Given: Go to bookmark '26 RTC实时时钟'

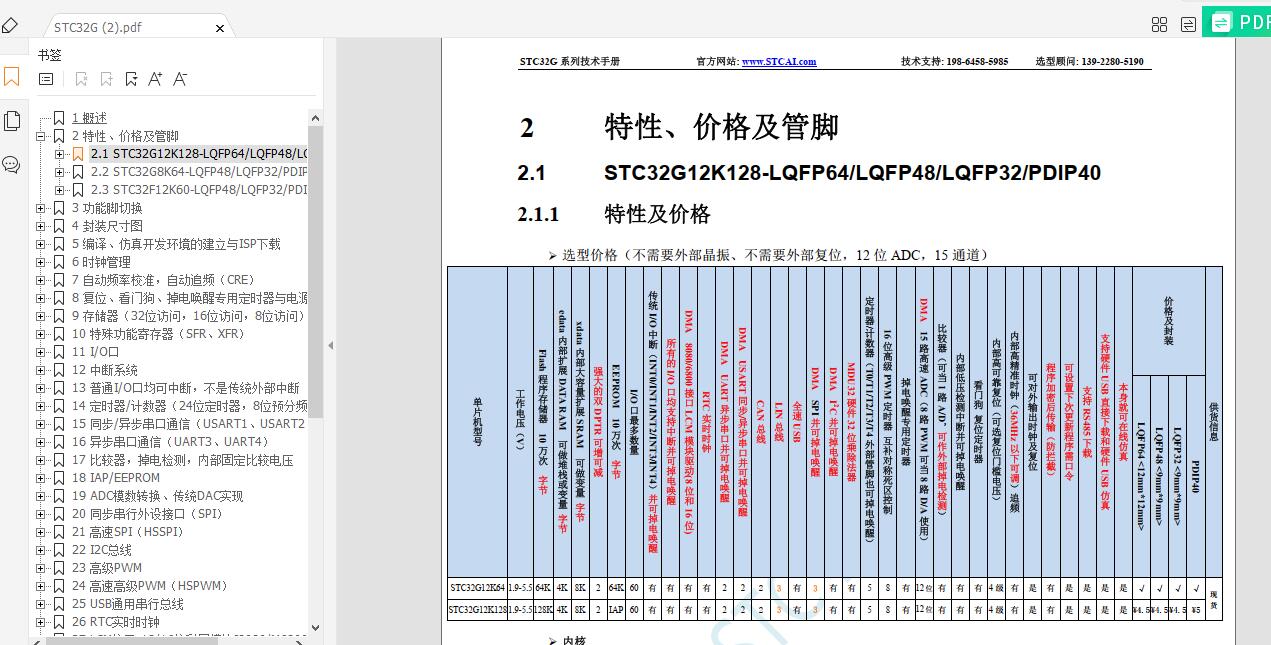Looking at the screenshot, I should [115, 622].
